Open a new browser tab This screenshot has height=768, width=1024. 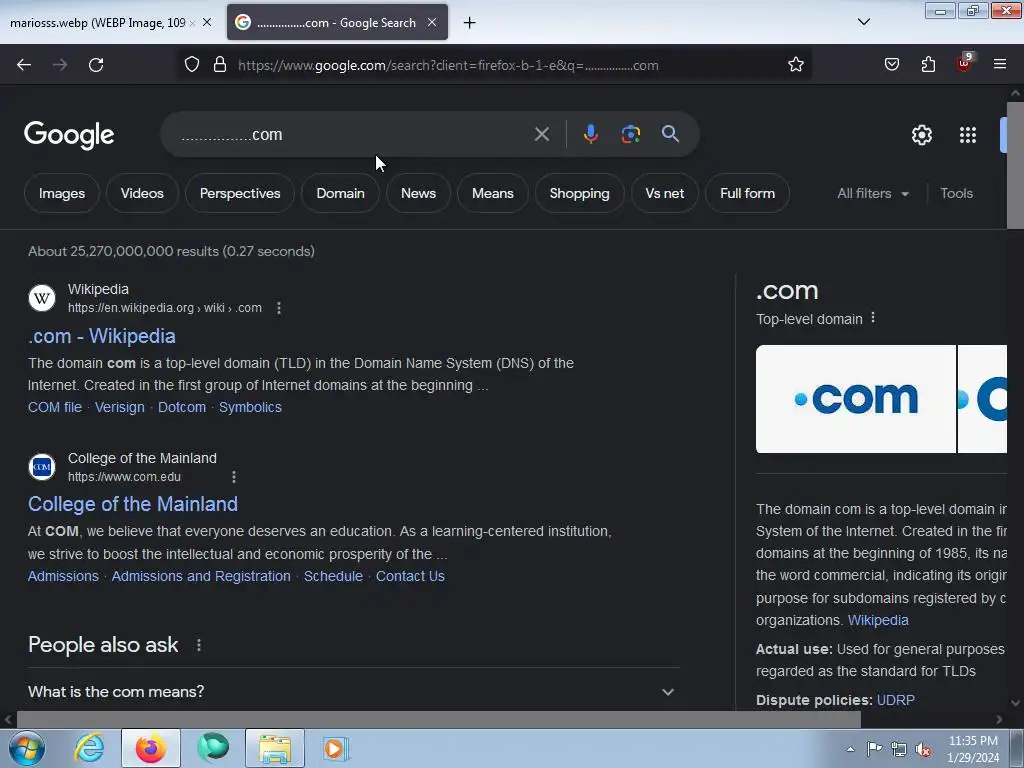pos(470,23)
